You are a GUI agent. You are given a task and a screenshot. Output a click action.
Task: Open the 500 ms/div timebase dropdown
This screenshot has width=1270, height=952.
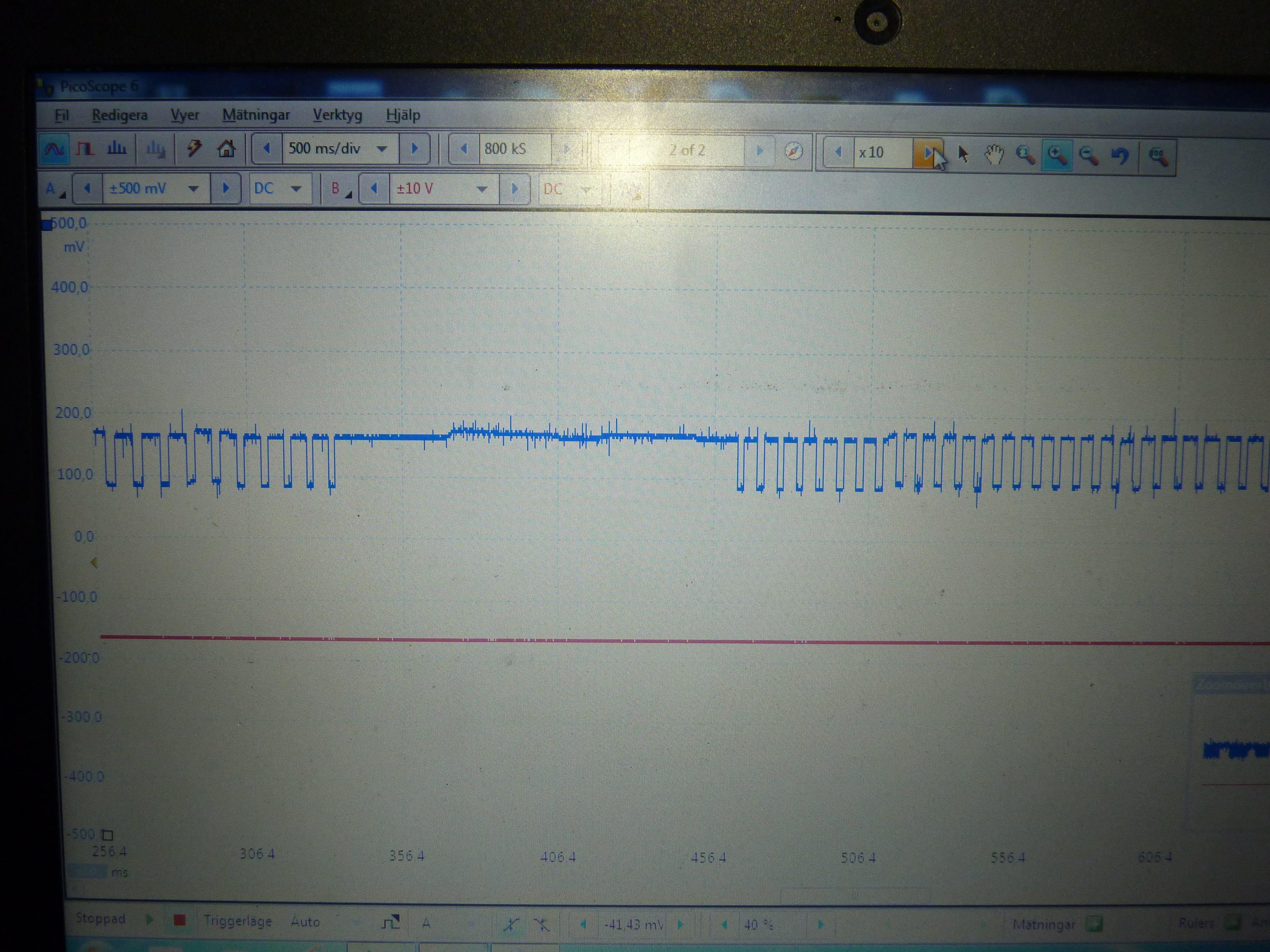tap(381, 149)
